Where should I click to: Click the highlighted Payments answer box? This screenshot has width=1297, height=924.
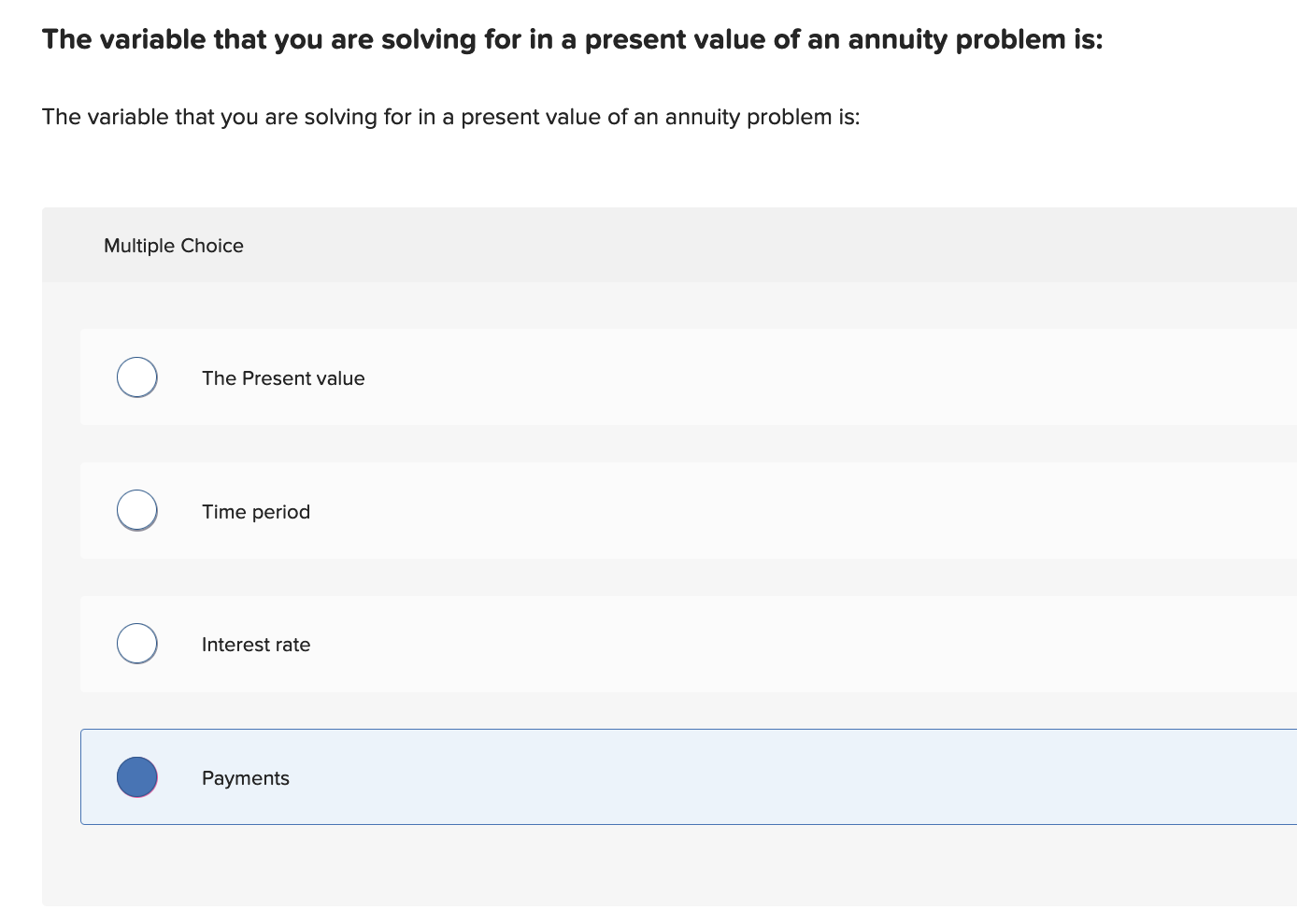pyautogui.click(x=561, y=776)
